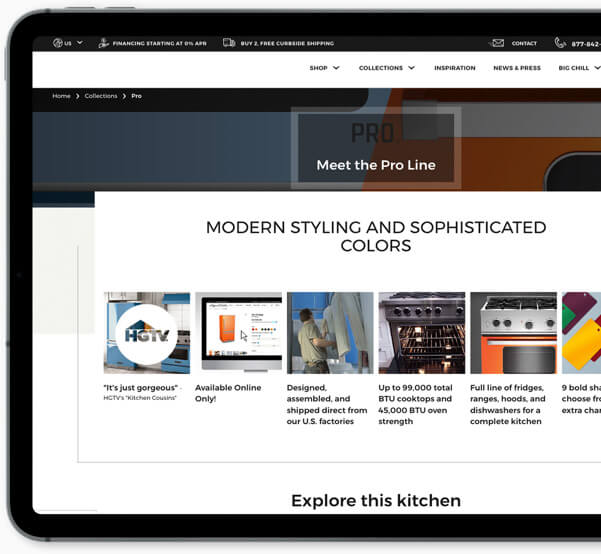Go to the Inspiration page

pyautogui.click(x=455, y=68)
